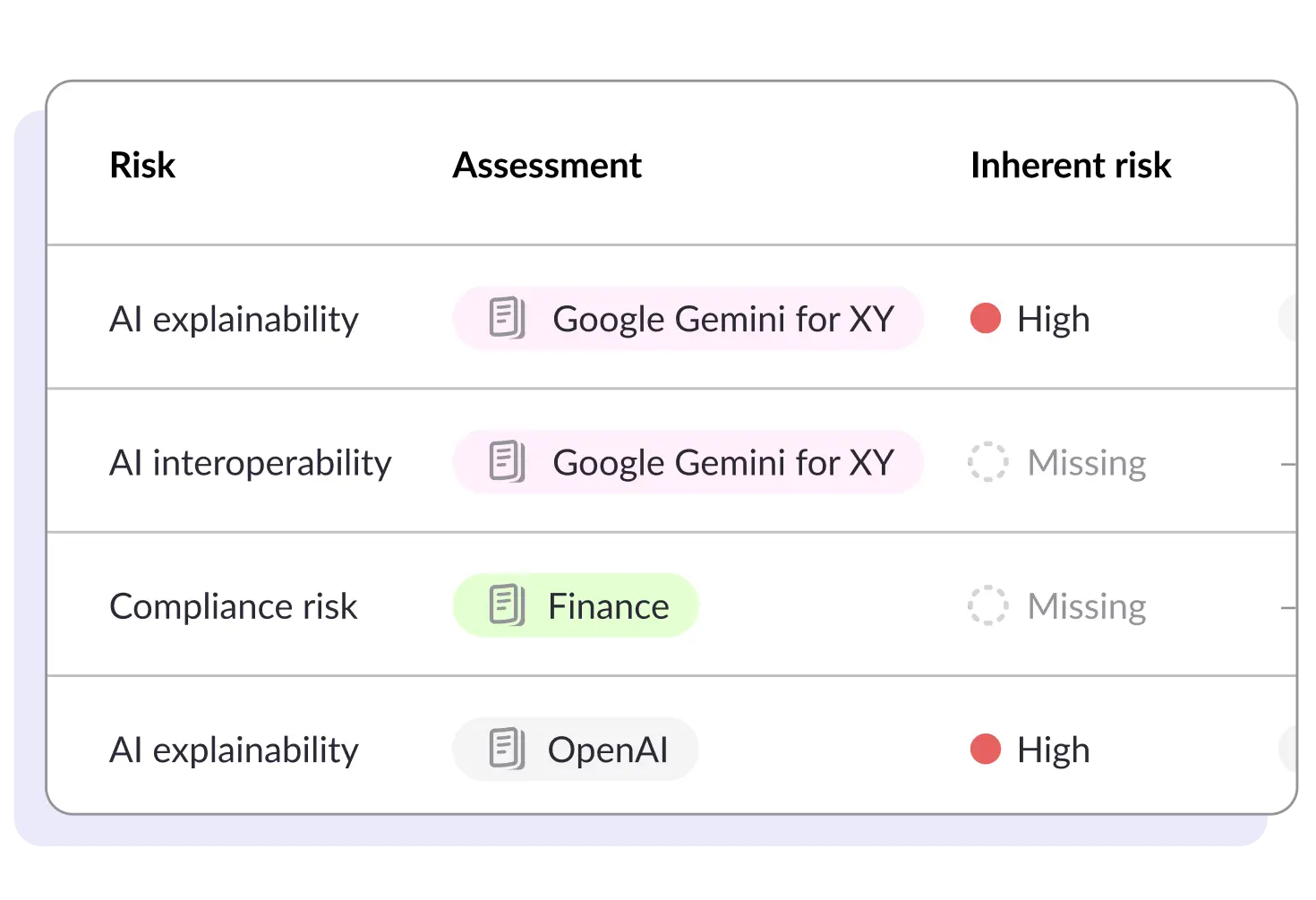Click document icon in the OpenAI tag
Viewport: 1316px width, 900px height.
(507, 750)
